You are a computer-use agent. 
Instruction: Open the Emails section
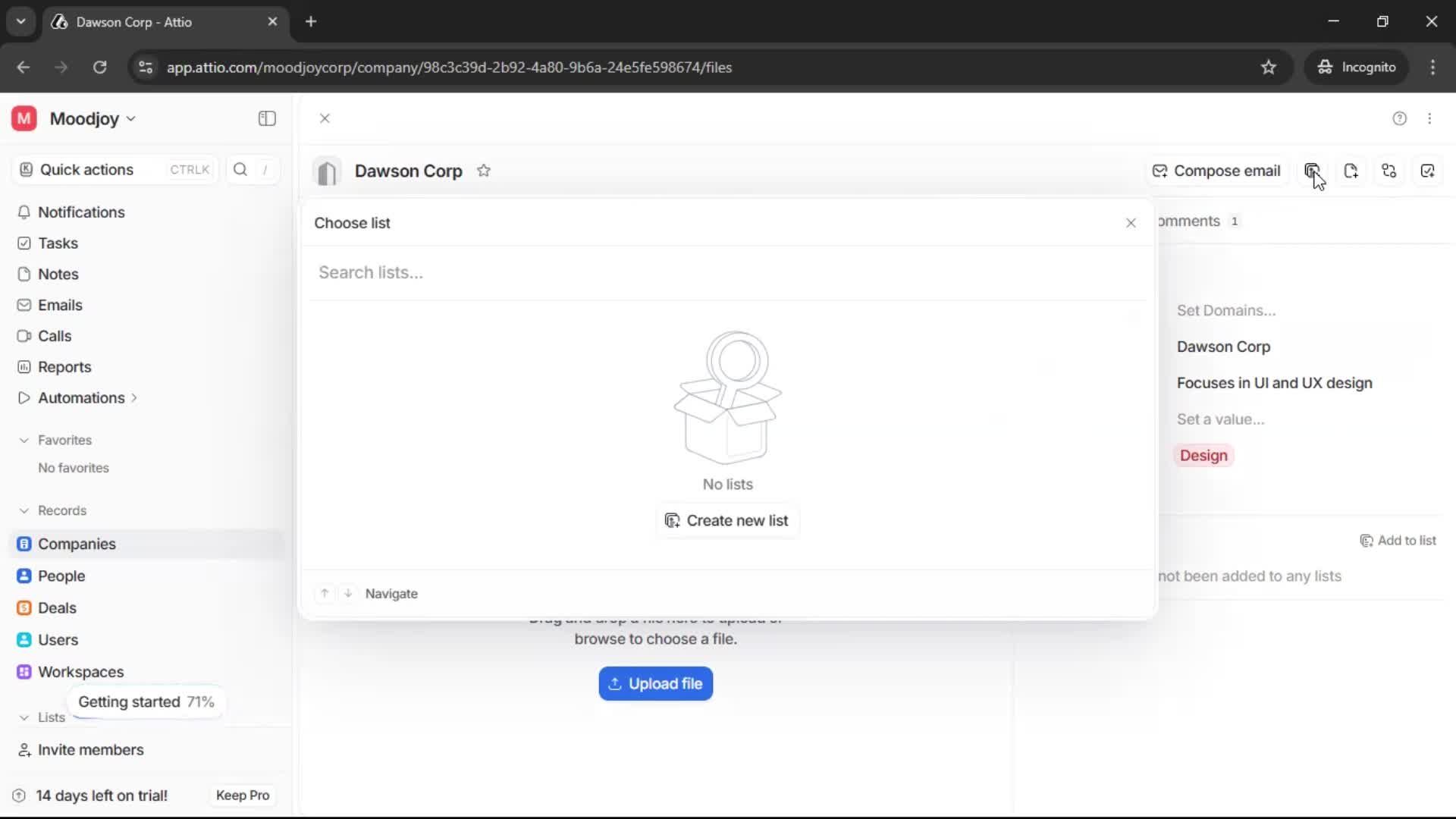(x=61, y=305)
